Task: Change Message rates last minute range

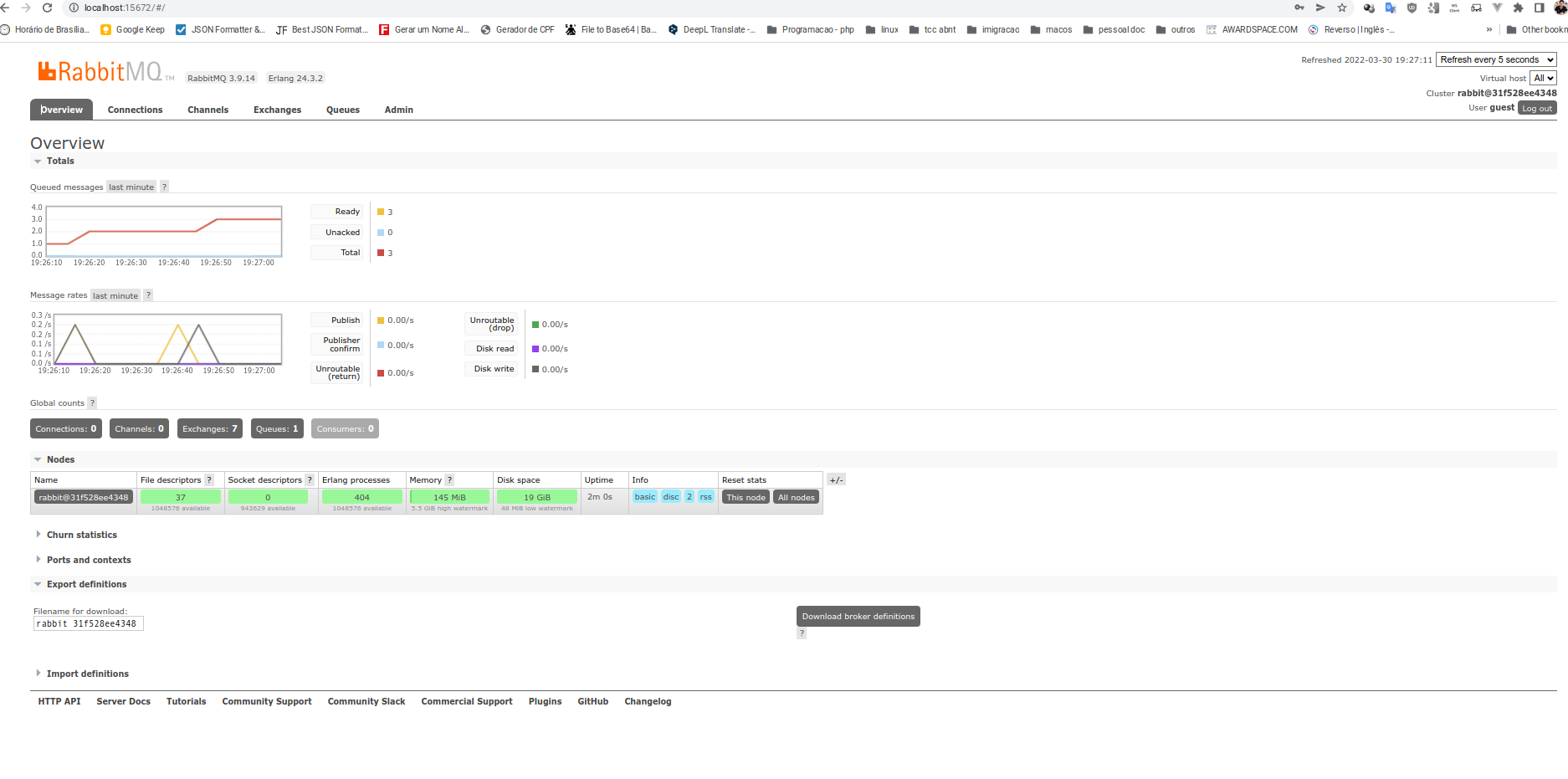Action: point(115,295)
